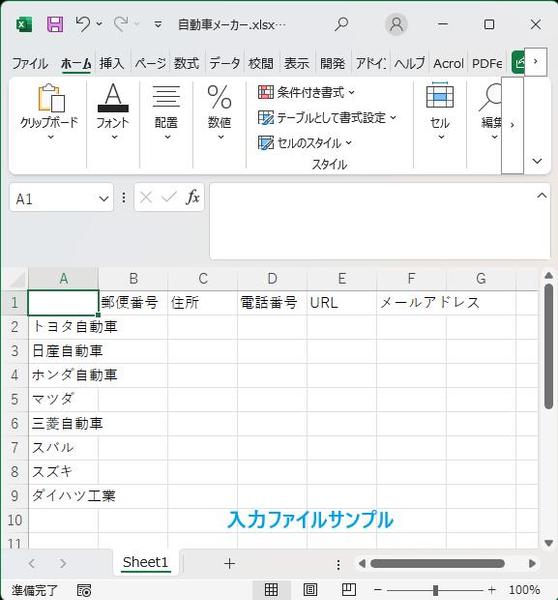Click the horizontal scrollbar thumb
The height and width of the screenshot is (600, 558).
coord(437,563)
